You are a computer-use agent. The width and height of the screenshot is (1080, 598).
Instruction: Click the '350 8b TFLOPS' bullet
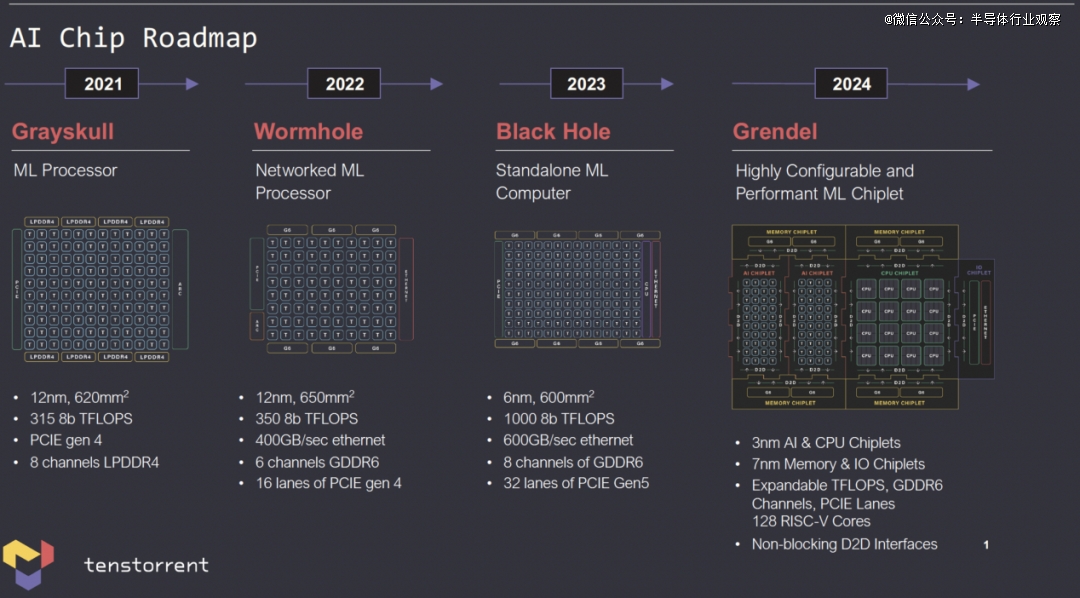pyautogui.click(x=307, y=418)
